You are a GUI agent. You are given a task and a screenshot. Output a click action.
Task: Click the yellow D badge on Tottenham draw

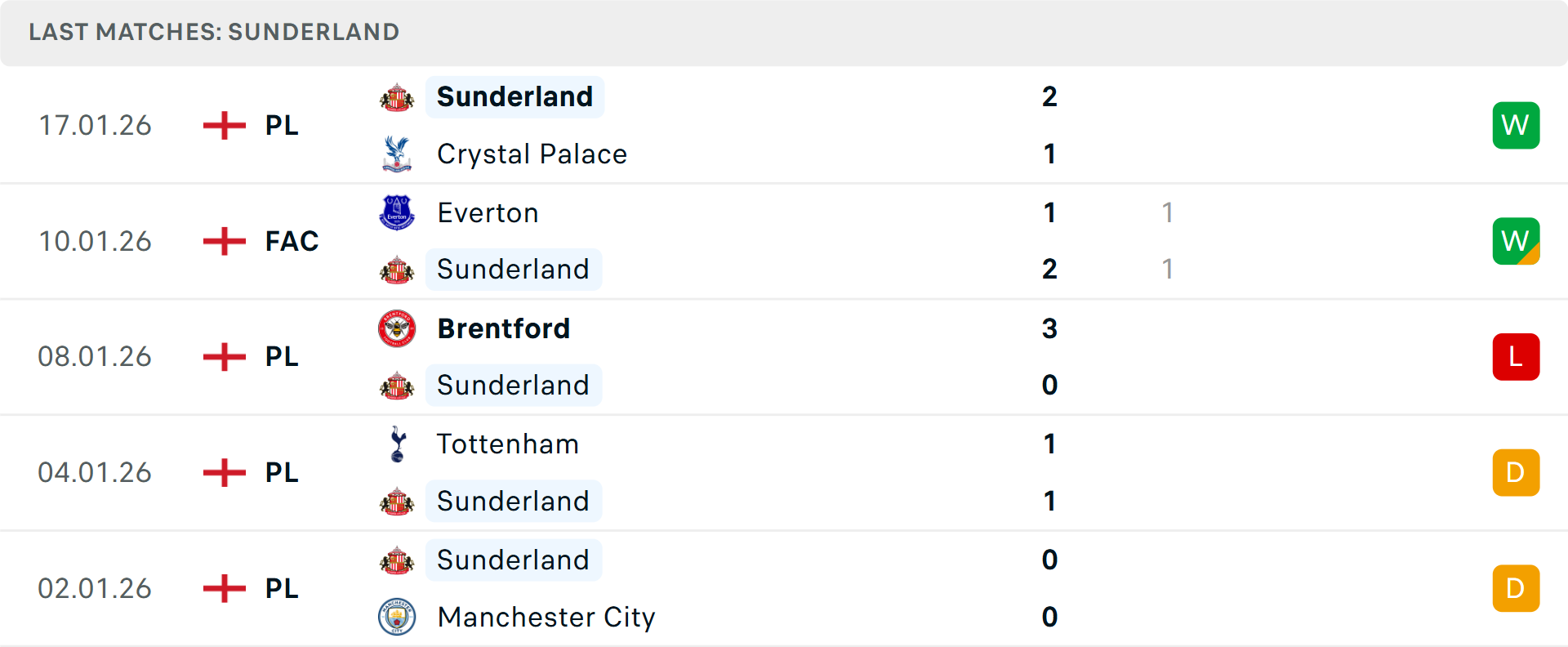click(x=1516, y=472)
